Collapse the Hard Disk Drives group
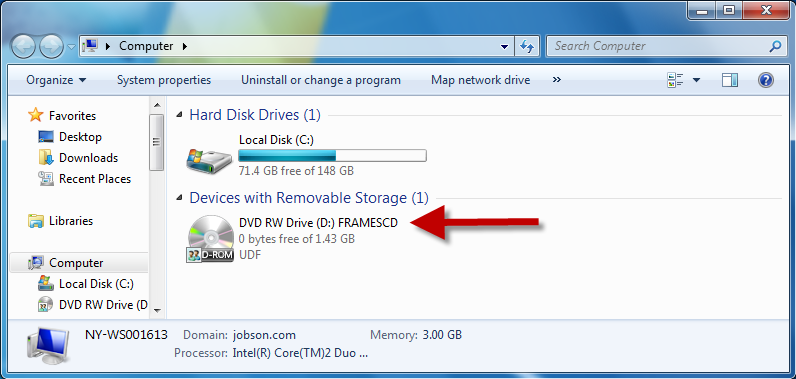 pyautogui.click(x=179, y=115)
